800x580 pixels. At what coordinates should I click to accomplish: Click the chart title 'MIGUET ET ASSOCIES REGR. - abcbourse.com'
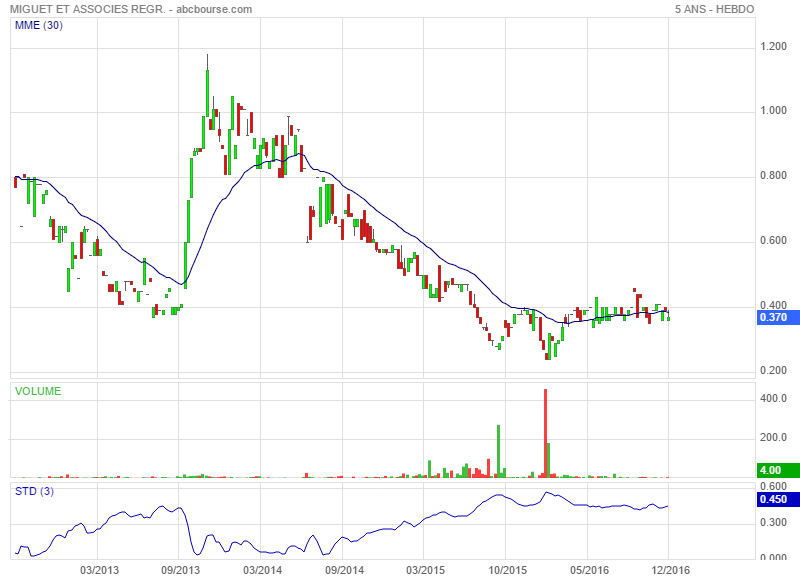click(131, 9)
